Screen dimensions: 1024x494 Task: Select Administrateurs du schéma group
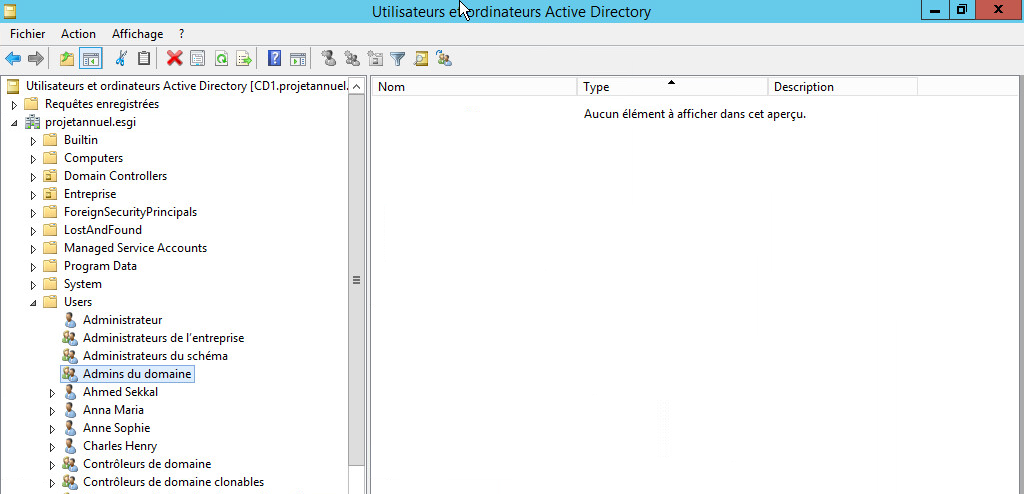(155, 356)
